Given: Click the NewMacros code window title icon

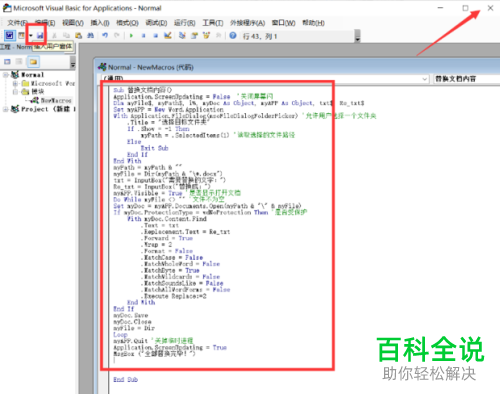Looking at the screenshot, I should pos(102,67).
